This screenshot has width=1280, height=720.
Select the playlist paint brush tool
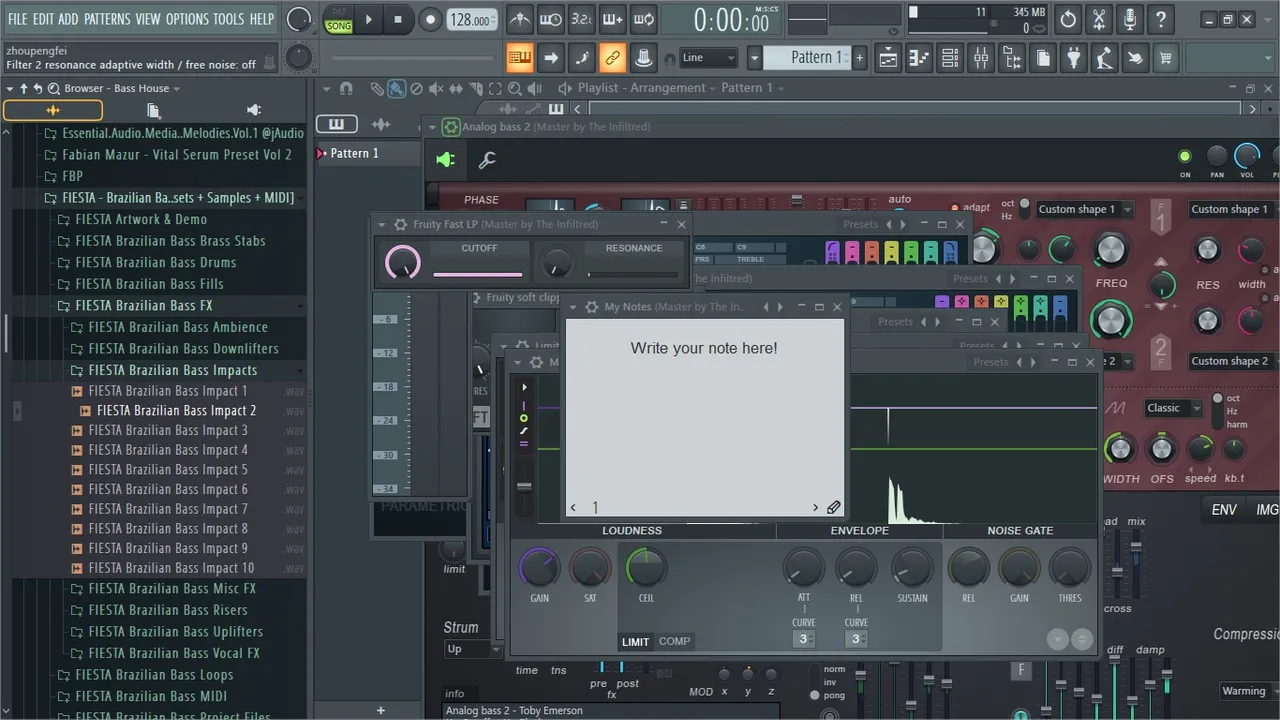point(397,88)
